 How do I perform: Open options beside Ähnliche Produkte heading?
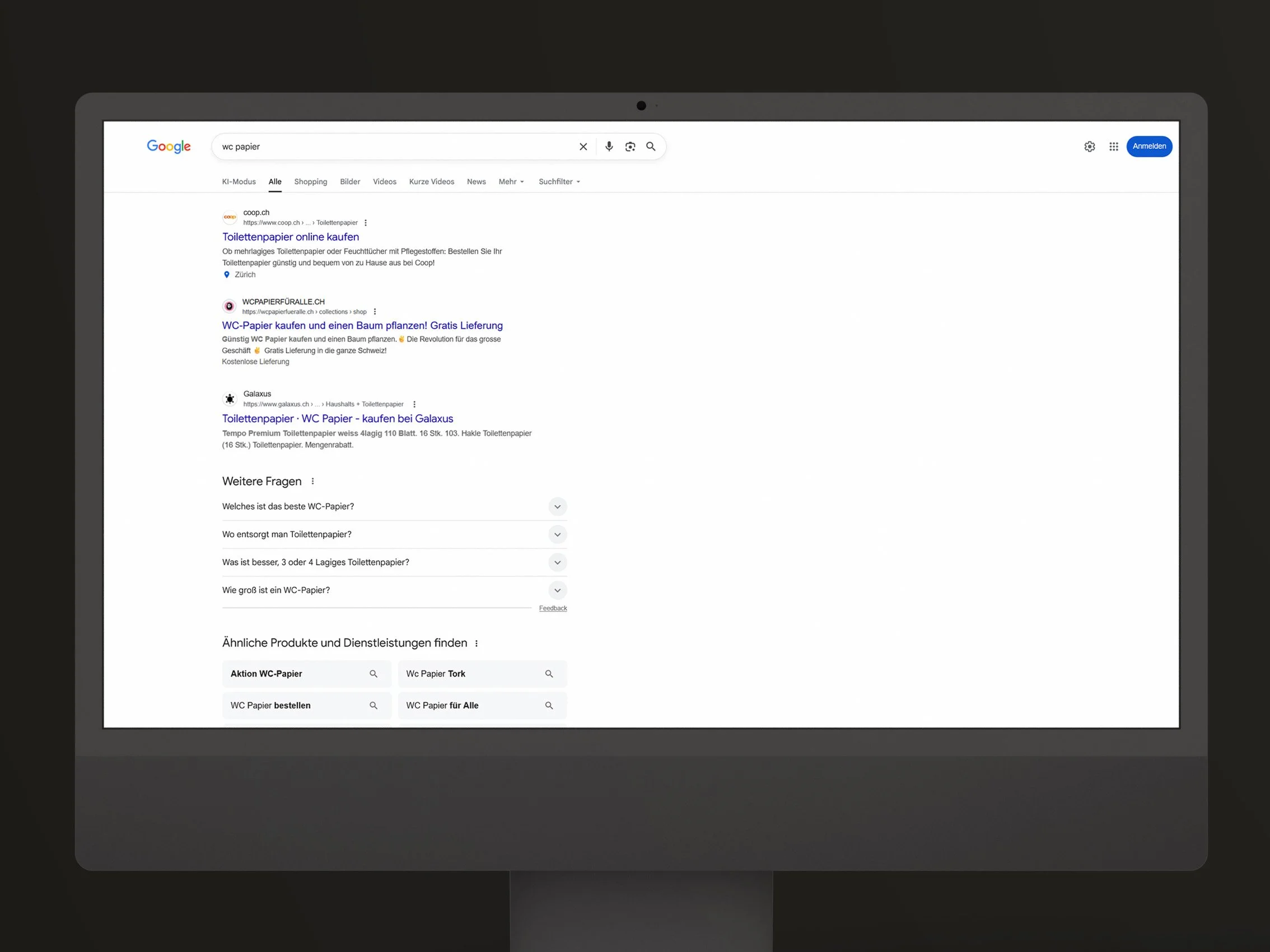(x=476, y=643)
